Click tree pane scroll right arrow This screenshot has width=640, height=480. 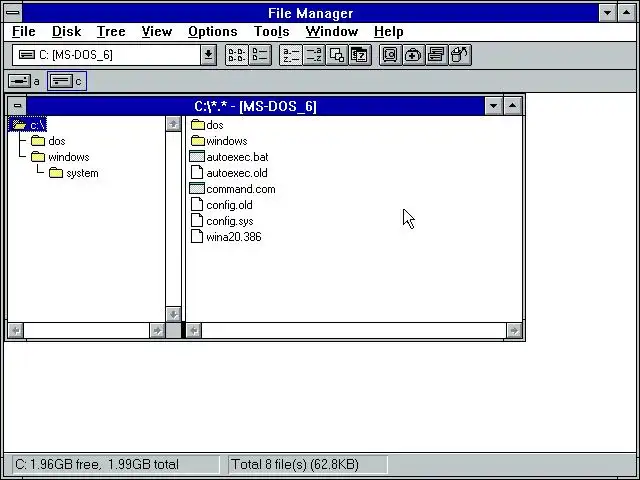pos(157,330)
